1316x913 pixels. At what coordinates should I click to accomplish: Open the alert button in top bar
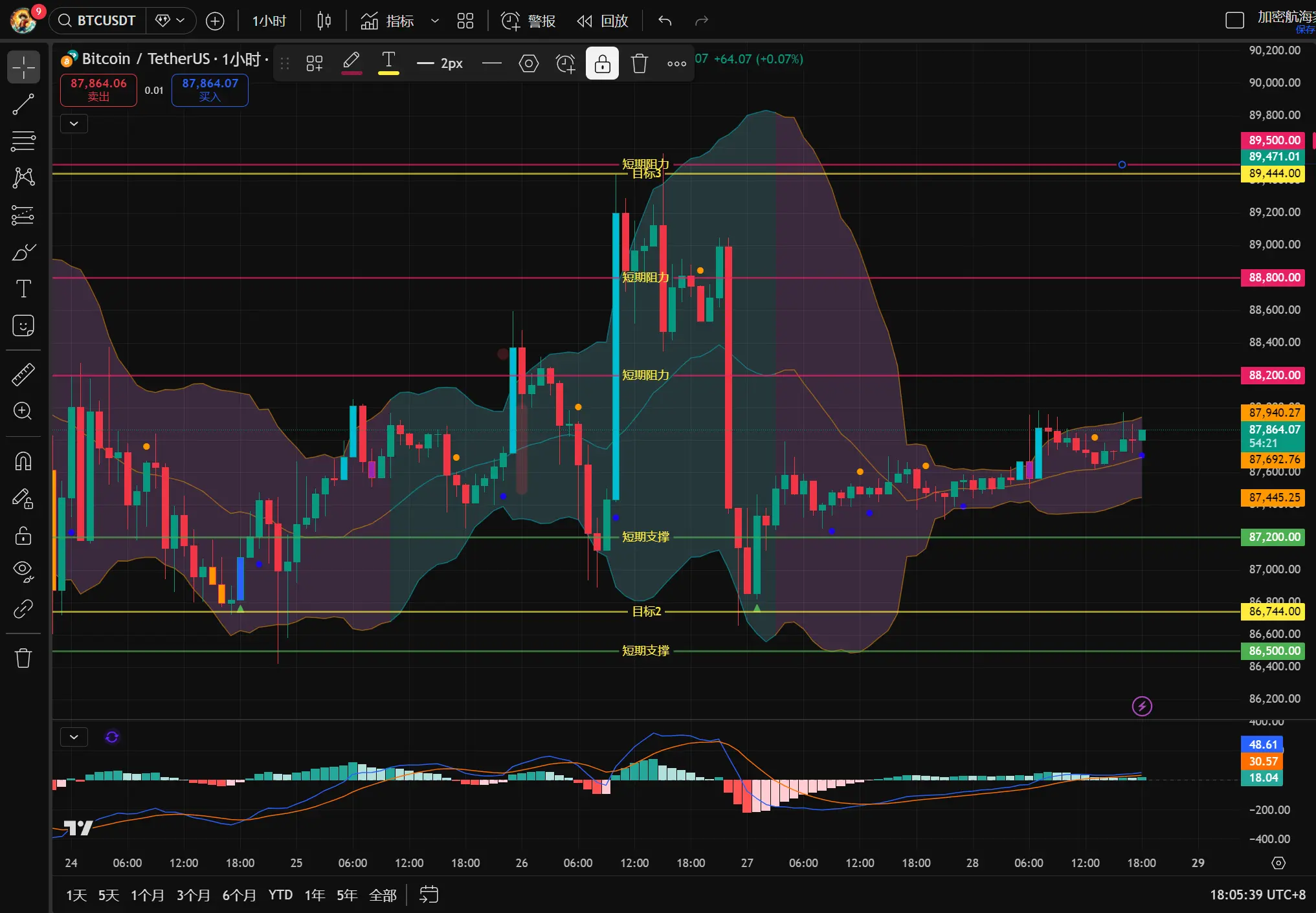tap(528, 21)
